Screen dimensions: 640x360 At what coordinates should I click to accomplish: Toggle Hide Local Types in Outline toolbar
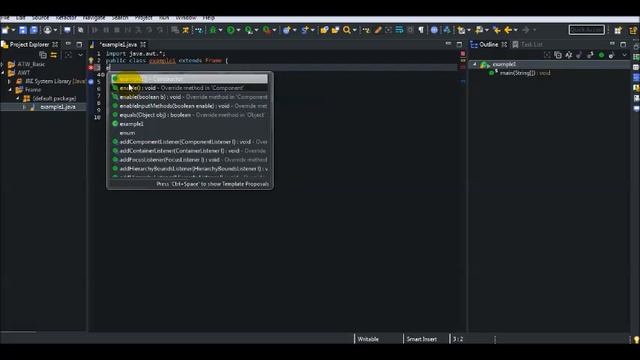(x=611, y=55)
